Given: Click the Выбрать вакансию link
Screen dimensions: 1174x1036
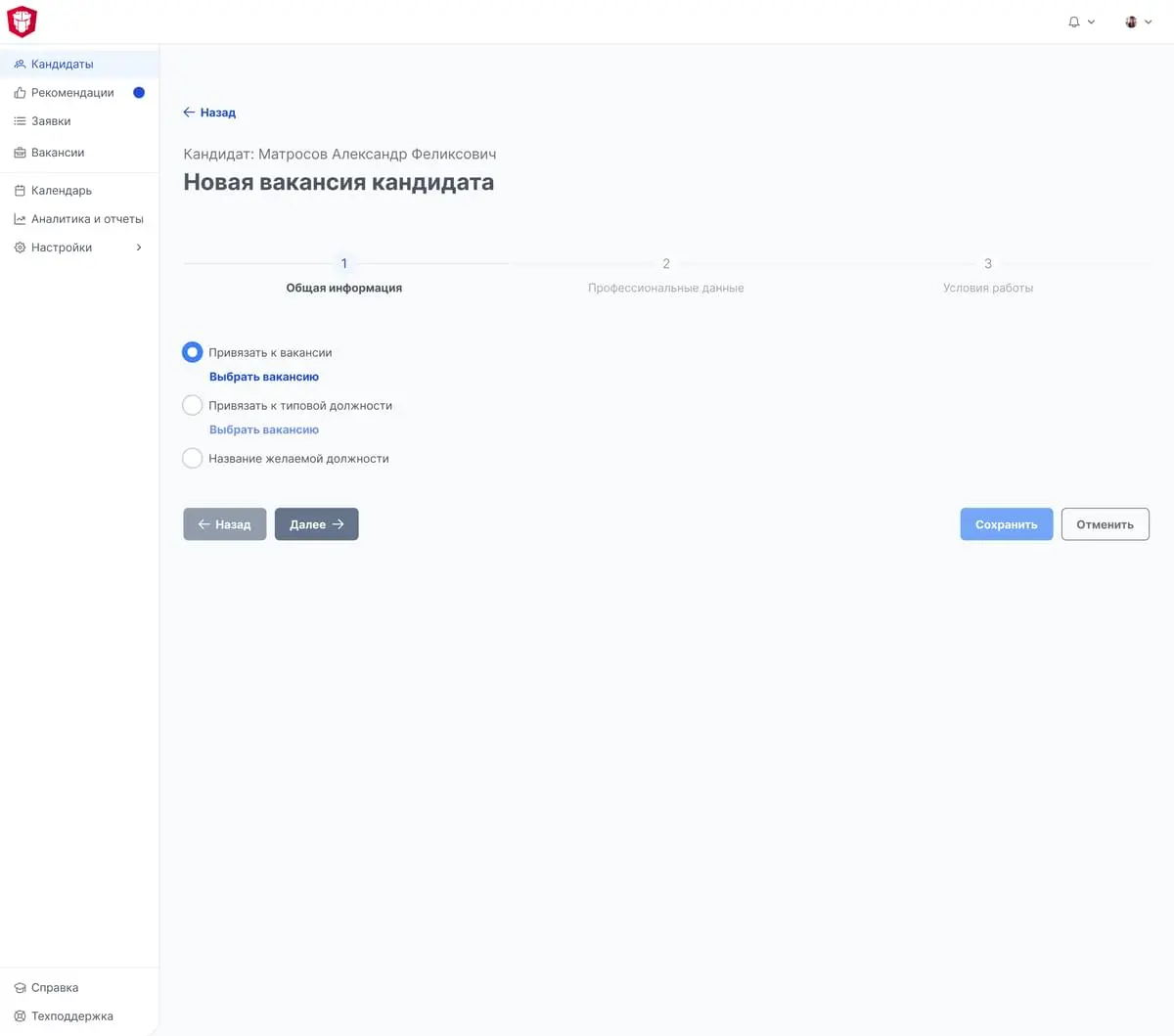Looking at the screenshot, I should point(264,377).
